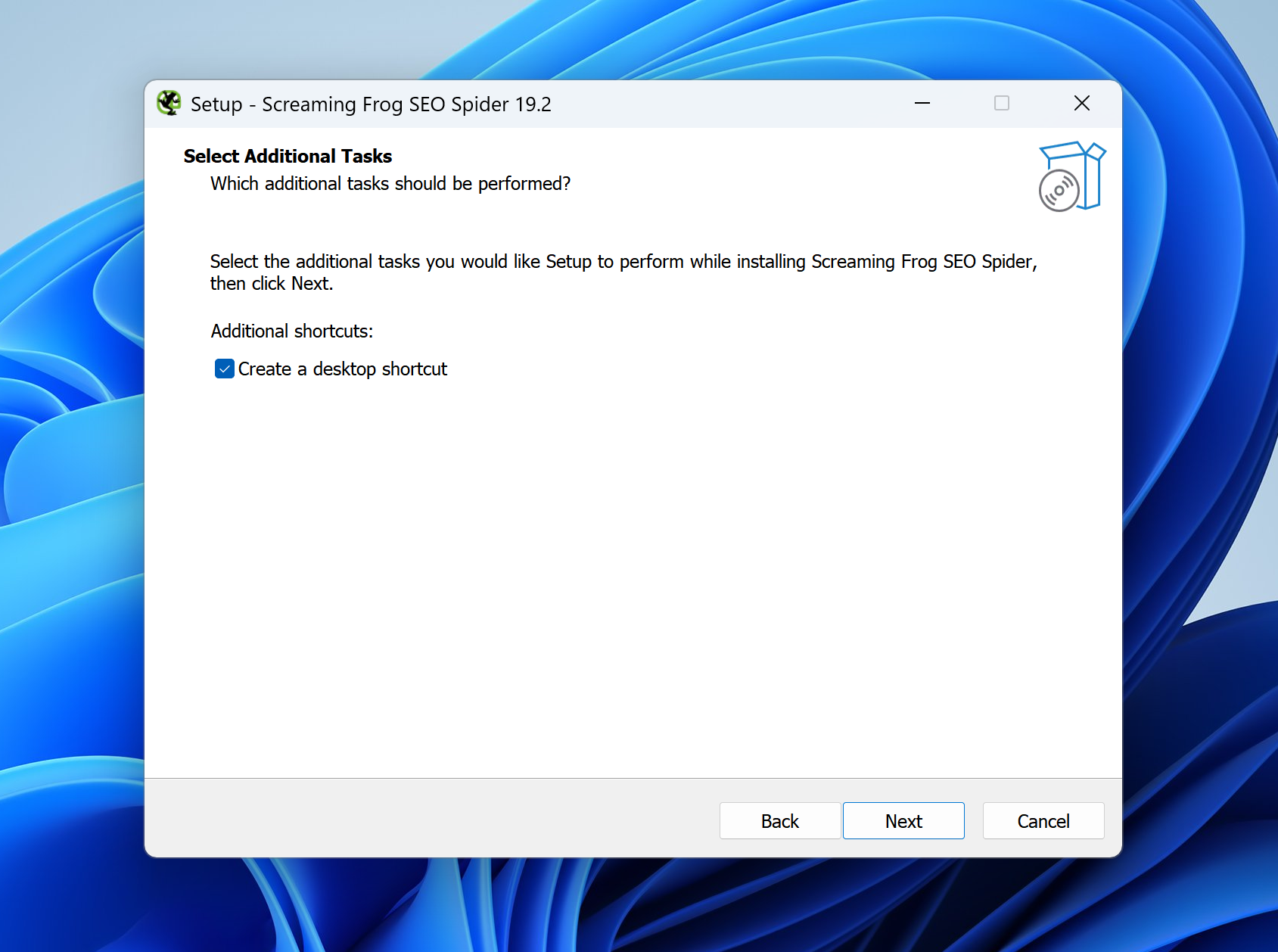
Task: Close the Setup wizard window
Action: pos(1081,103)
